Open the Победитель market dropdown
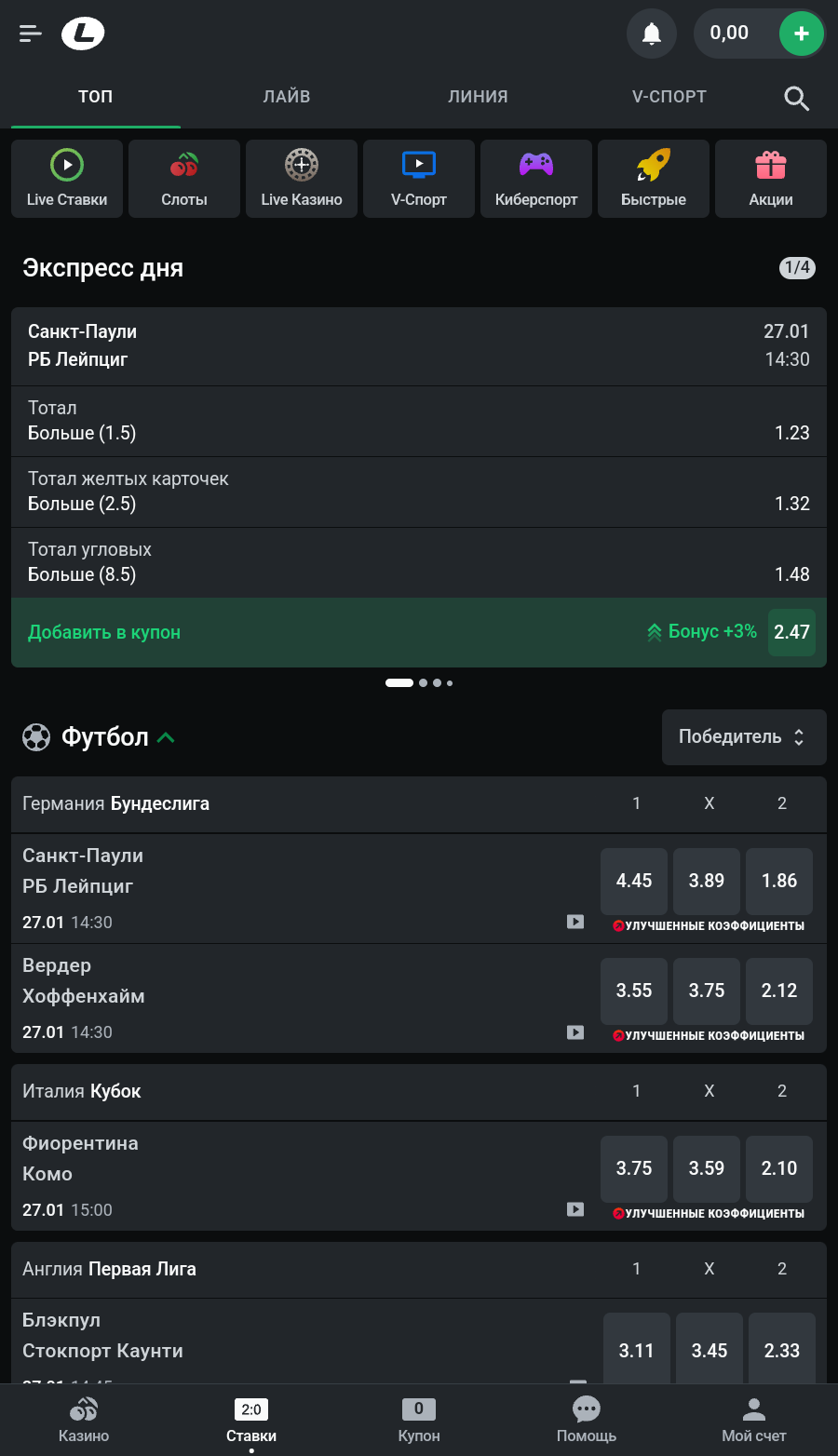The image size is (838, 1456). click(744, 737)
